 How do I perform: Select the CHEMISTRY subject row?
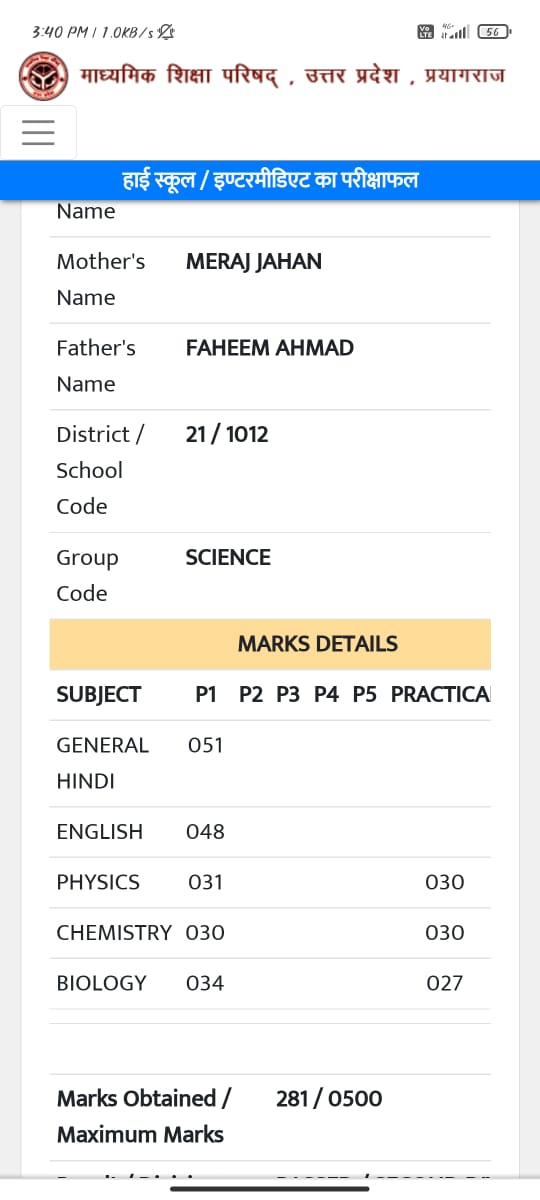coord(270,933)
